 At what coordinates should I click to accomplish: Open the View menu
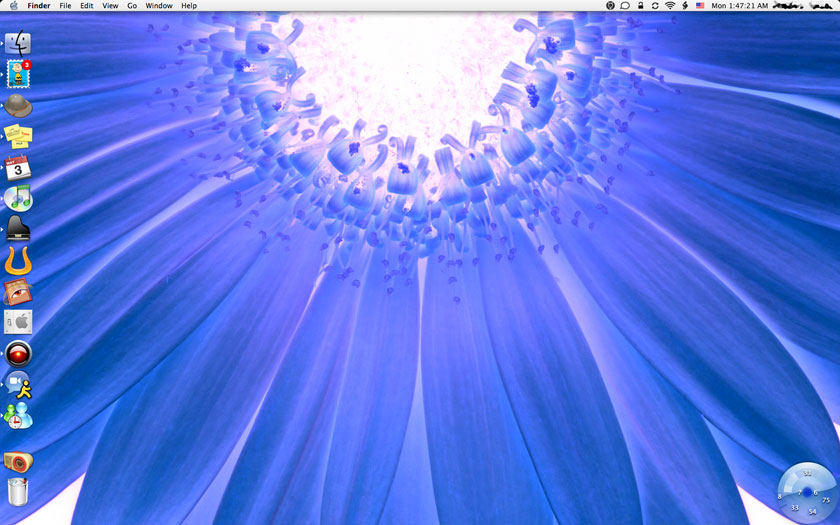[110, 5]
